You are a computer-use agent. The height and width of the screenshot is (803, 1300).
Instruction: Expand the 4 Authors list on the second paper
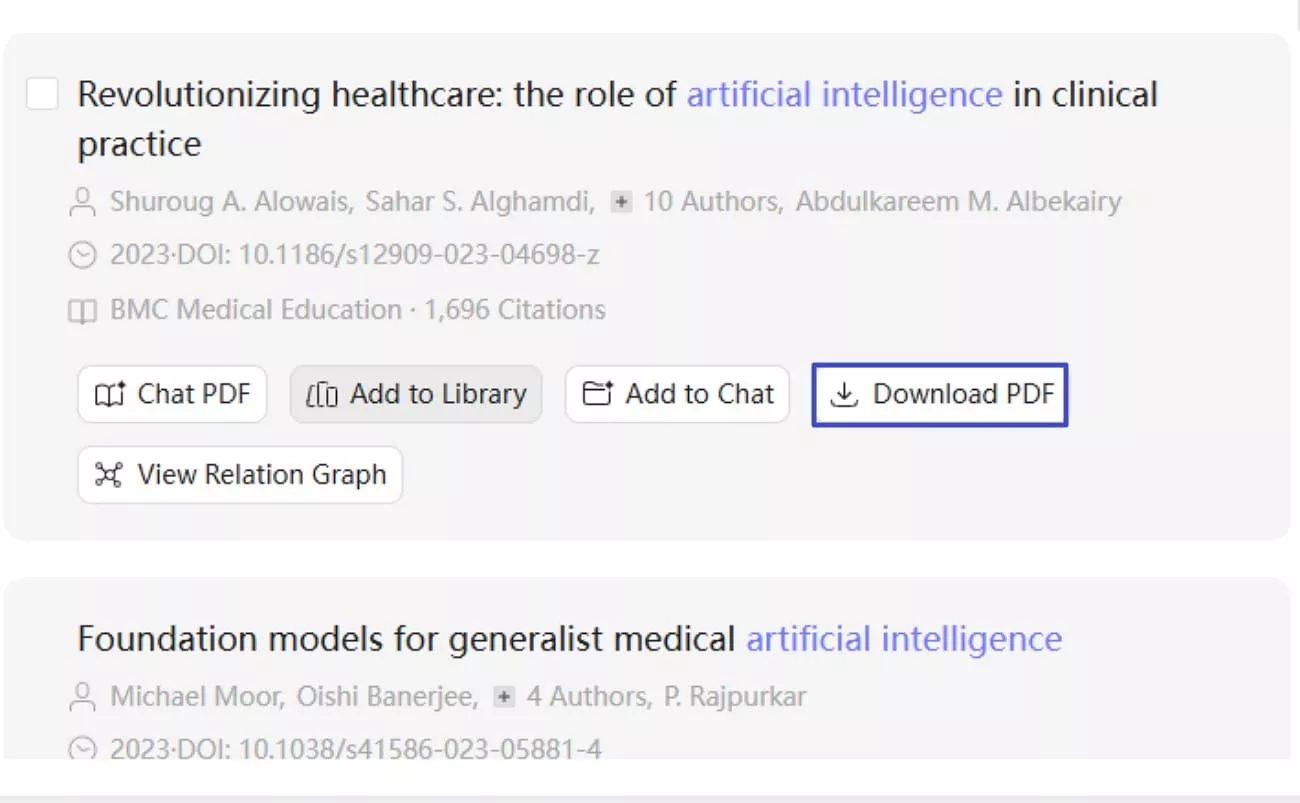pyautogui.click(x=502, y=695)
